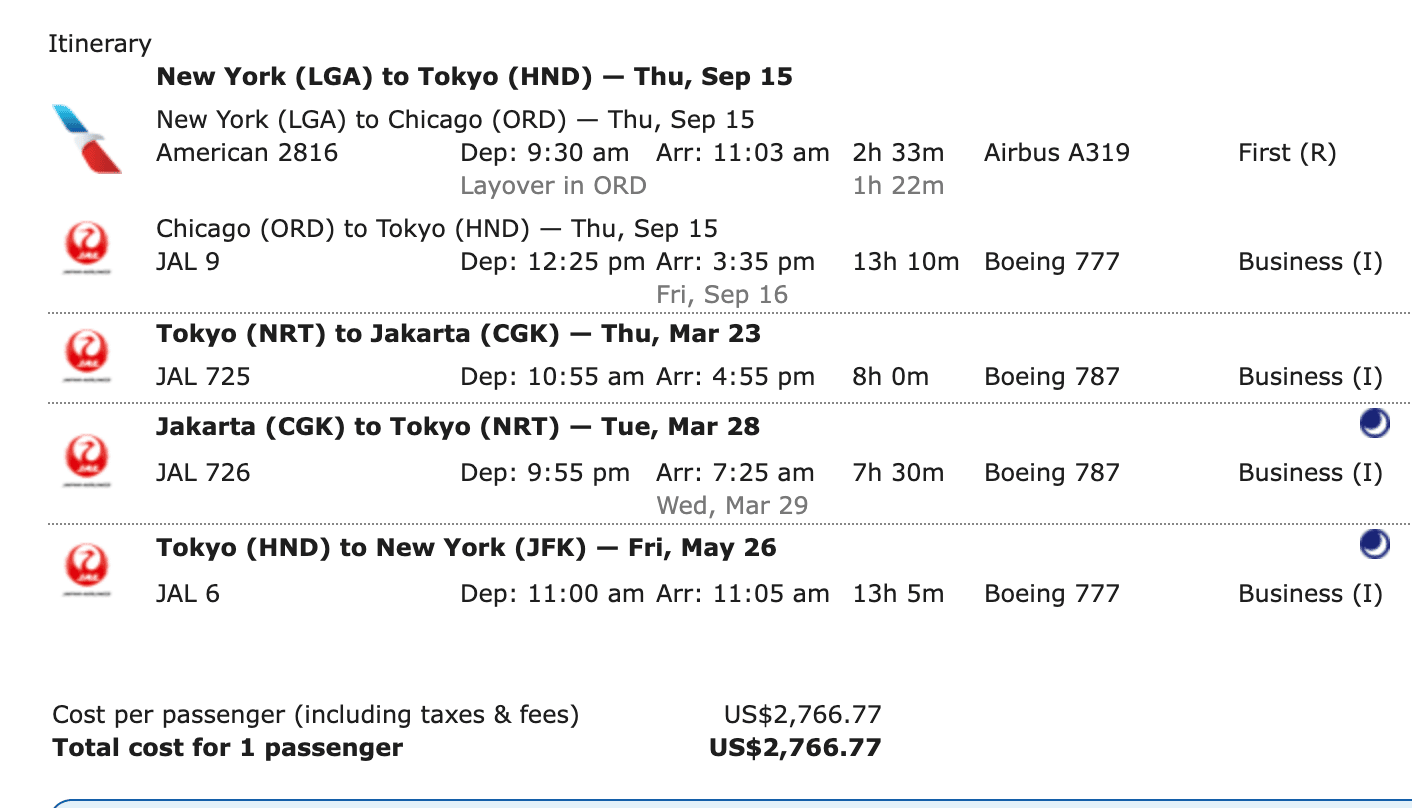Select the Jakarta (CGK) to Tokyo (NRT) heading
Screen dimensions: 1412x808
pyautogui.click(x=458, y=427)
